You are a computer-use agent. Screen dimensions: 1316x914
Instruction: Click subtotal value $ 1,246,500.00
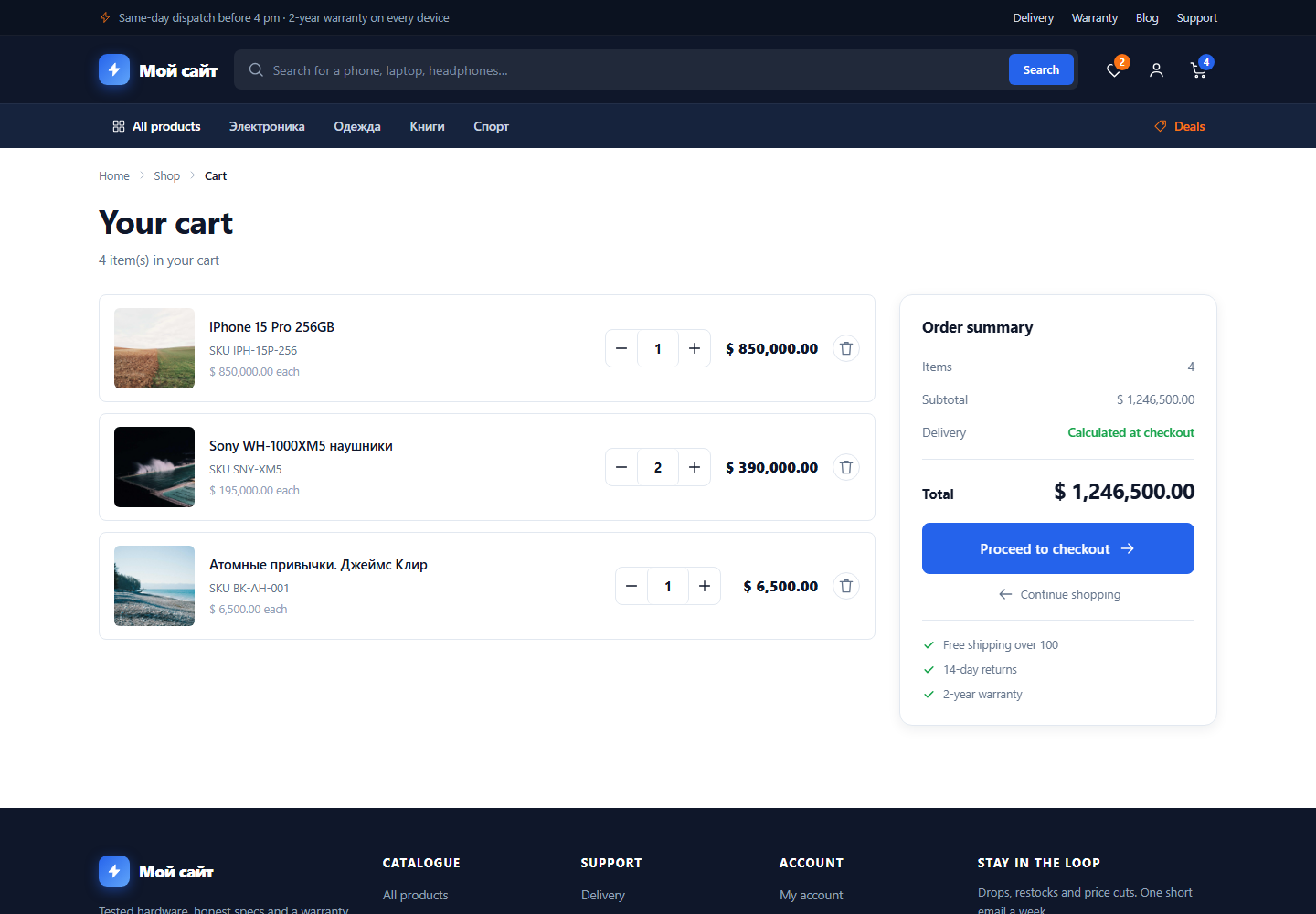pos(1155,399)
